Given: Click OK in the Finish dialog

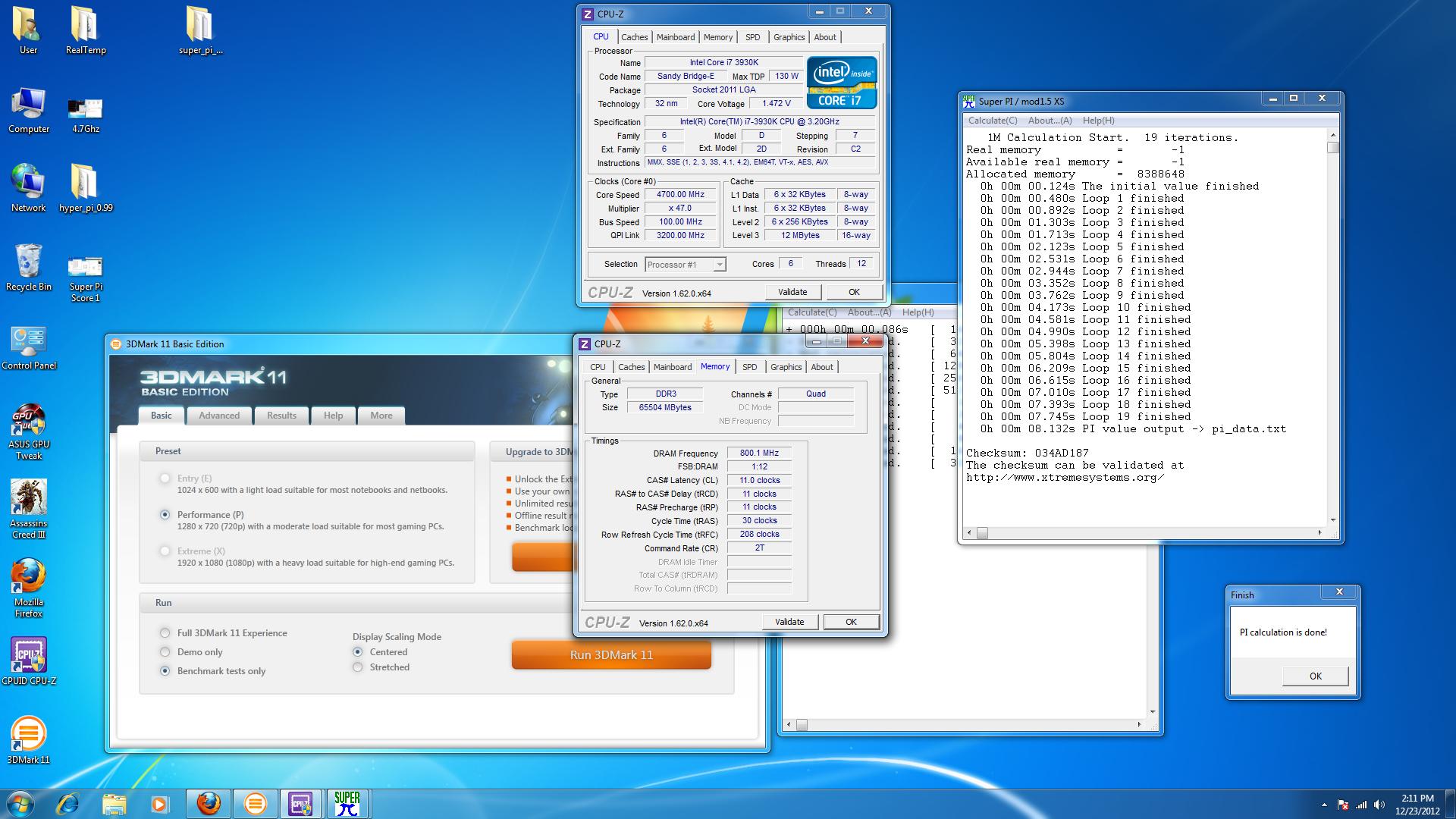Looking at the screenshot, I should tap(1315, 676).
